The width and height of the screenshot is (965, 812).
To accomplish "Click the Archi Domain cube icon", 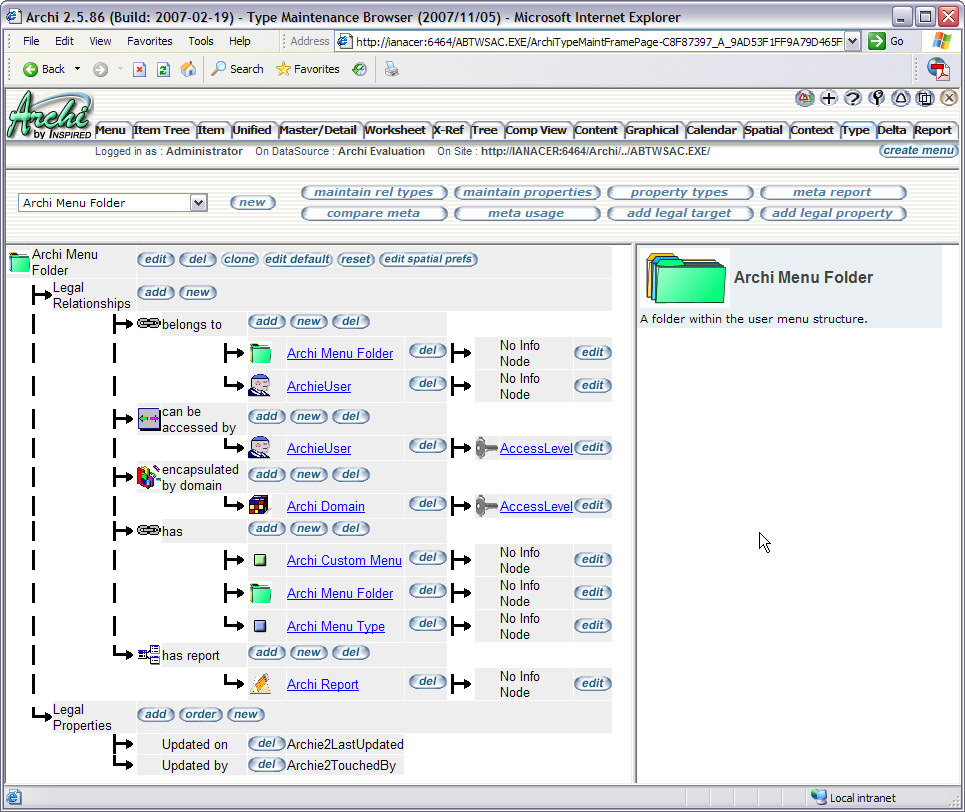I will 259,505.
